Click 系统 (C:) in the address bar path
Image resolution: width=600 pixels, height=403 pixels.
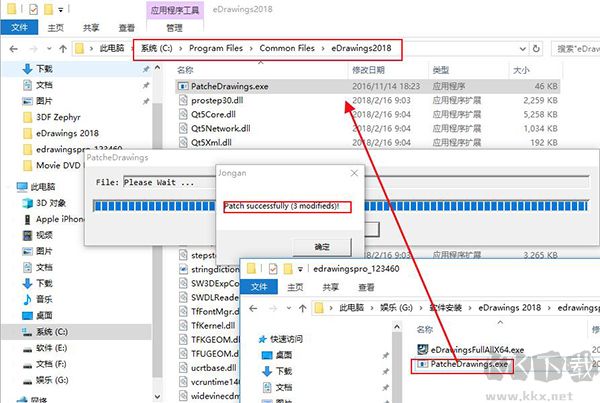pyautogui.click(x=157, y=48)
